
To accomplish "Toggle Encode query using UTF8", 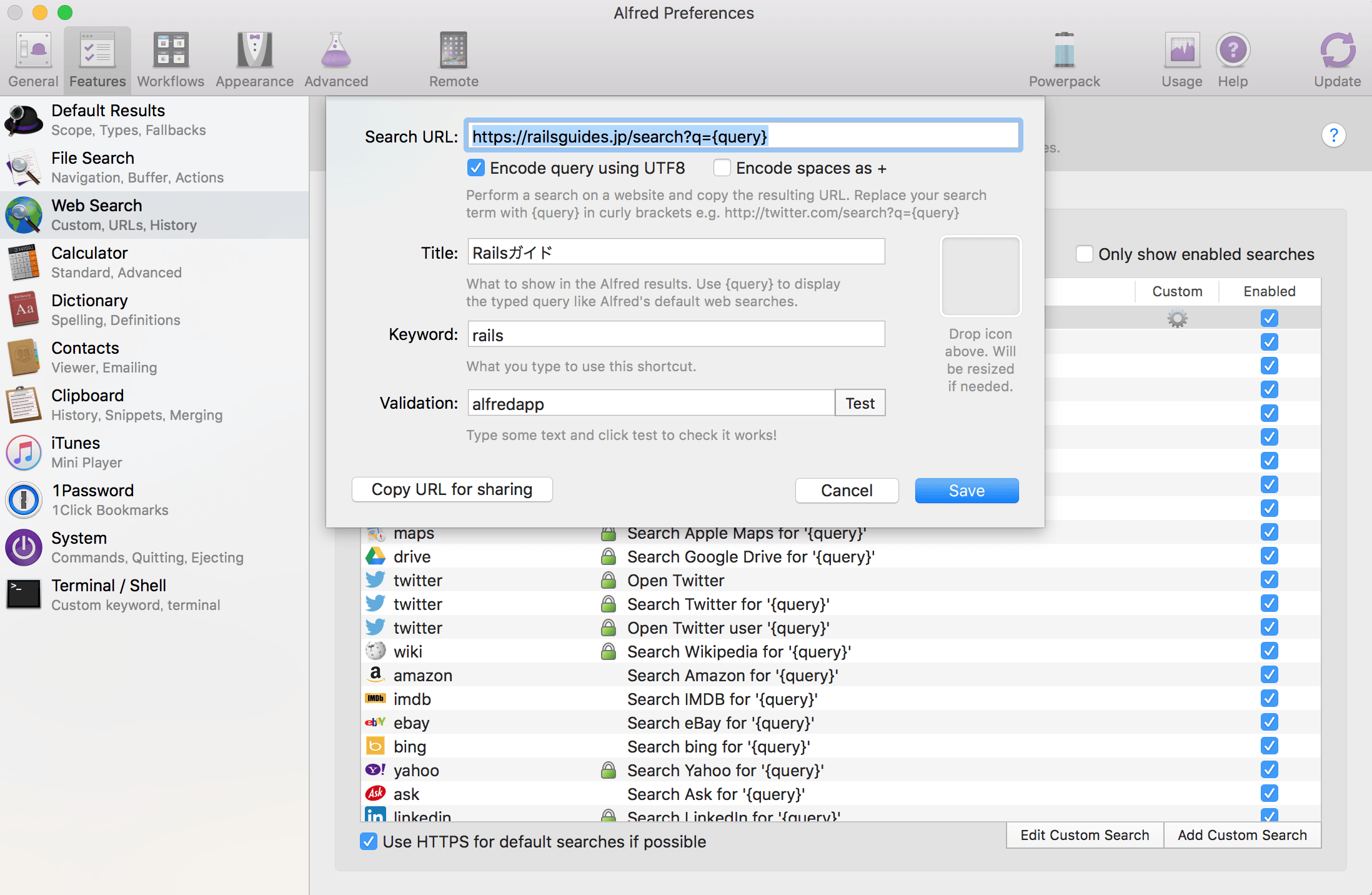I will point(475,168).
